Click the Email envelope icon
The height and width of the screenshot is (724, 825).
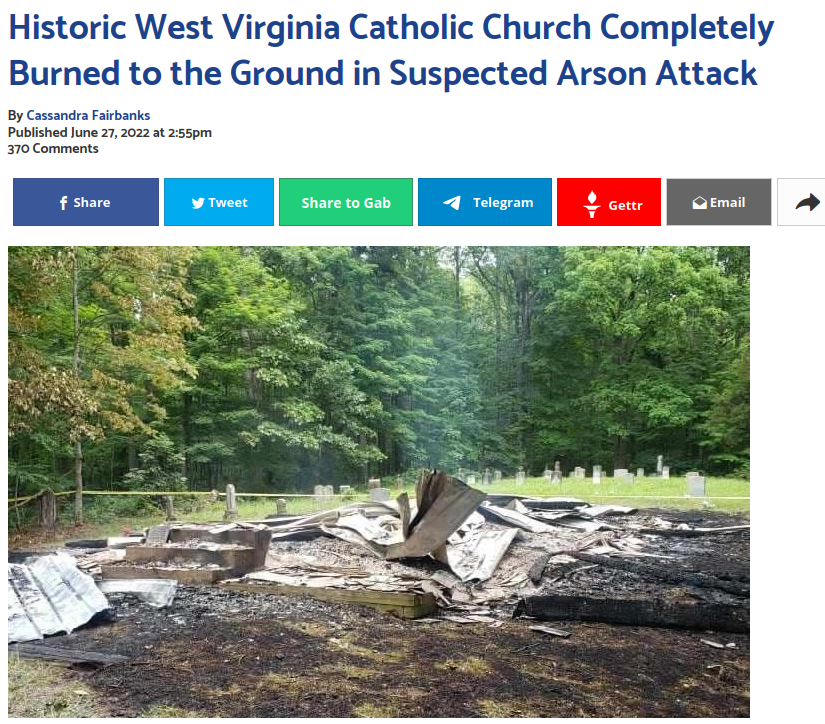click(x=699, y=203)
